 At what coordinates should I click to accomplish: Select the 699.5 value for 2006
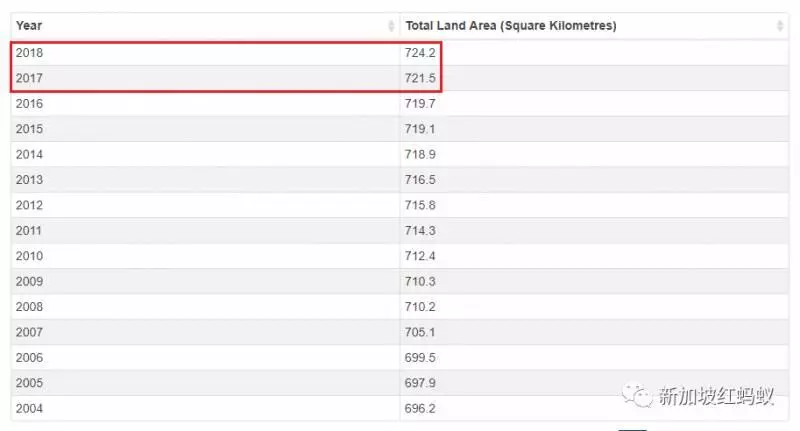tap(420, 358)
